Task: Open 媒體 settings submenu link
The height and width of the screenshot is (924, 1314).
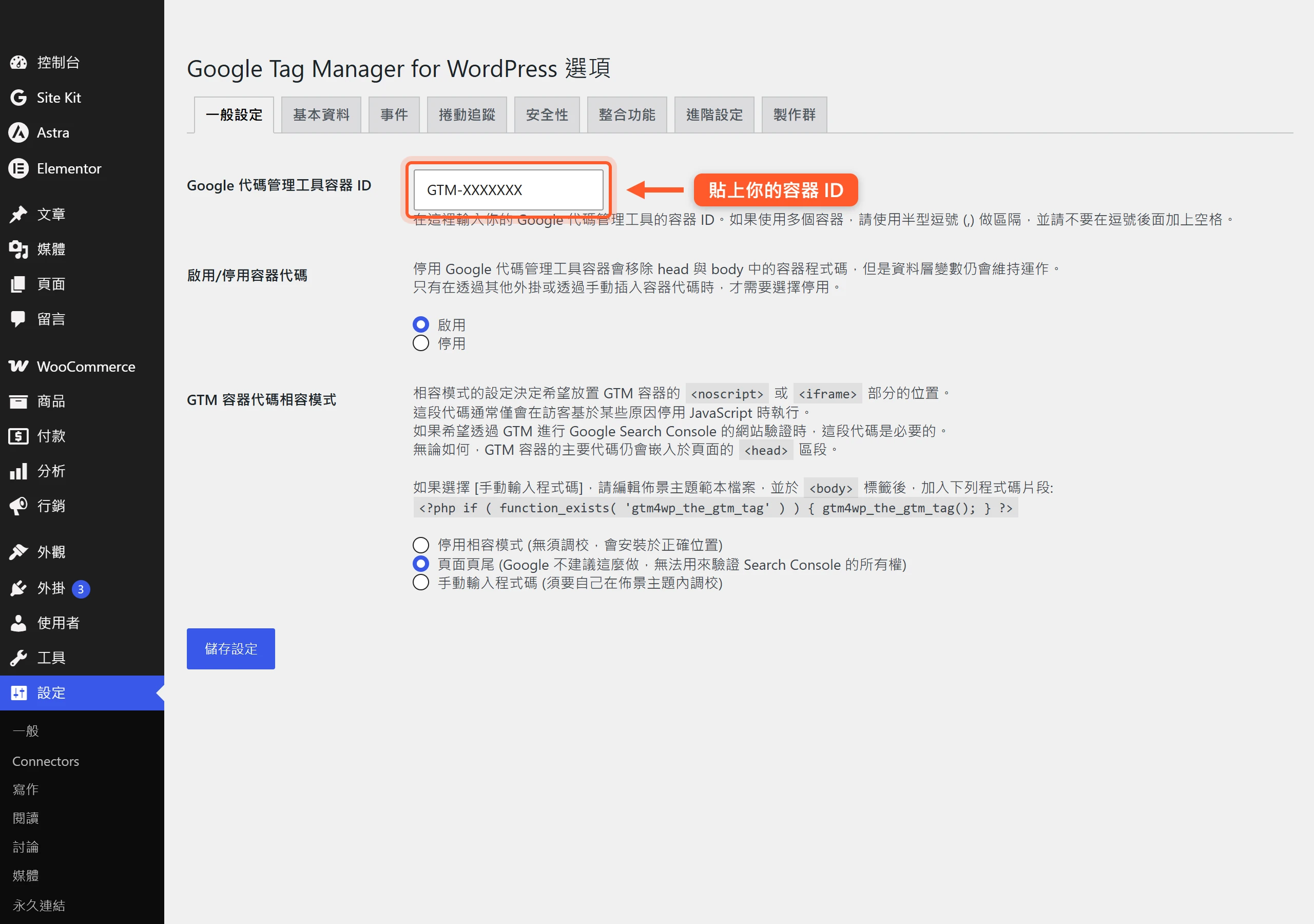Action: point(26,875)
